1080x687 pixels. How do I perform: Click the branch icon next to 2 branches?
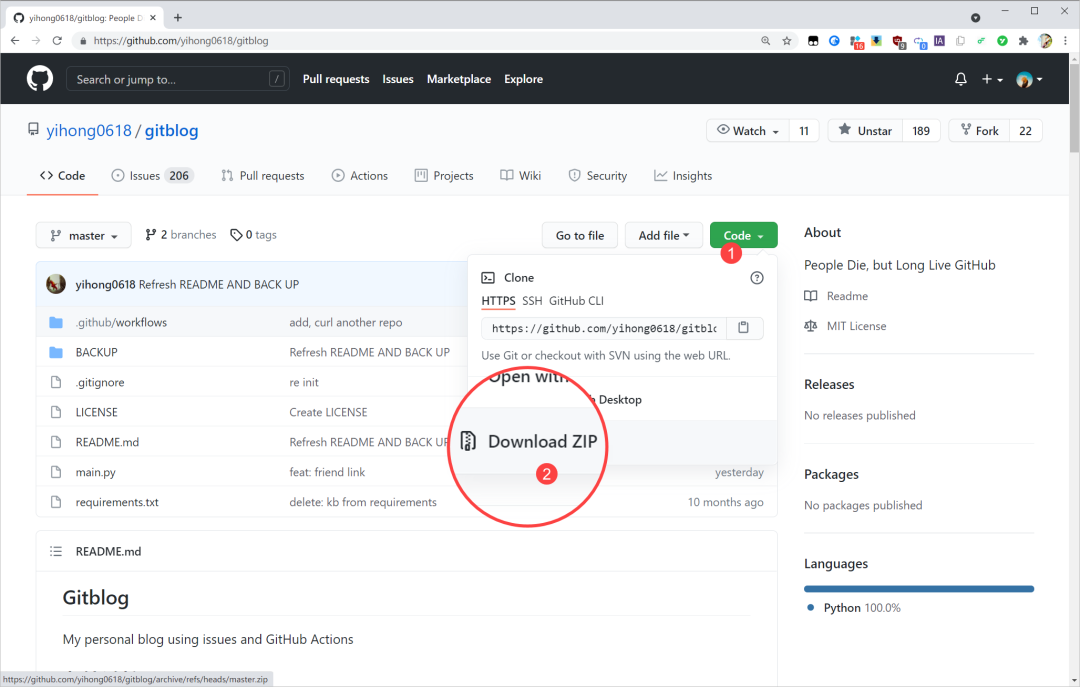(148, 234)
